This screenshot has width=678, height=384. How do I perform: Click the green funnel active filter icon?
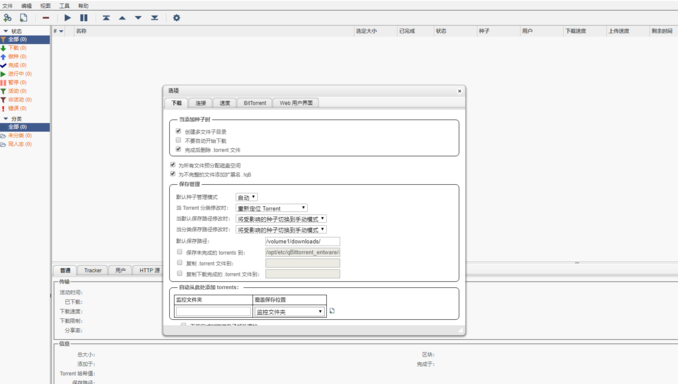coord(3,91)
